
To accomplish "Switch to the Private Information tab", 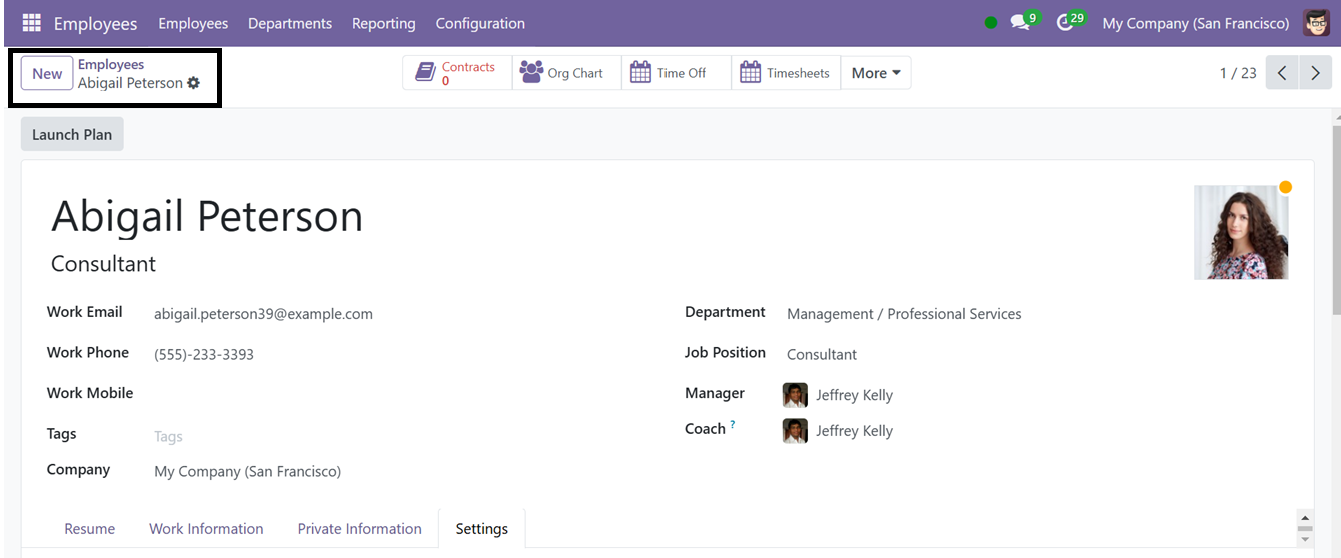I will [x=360, y=529].
